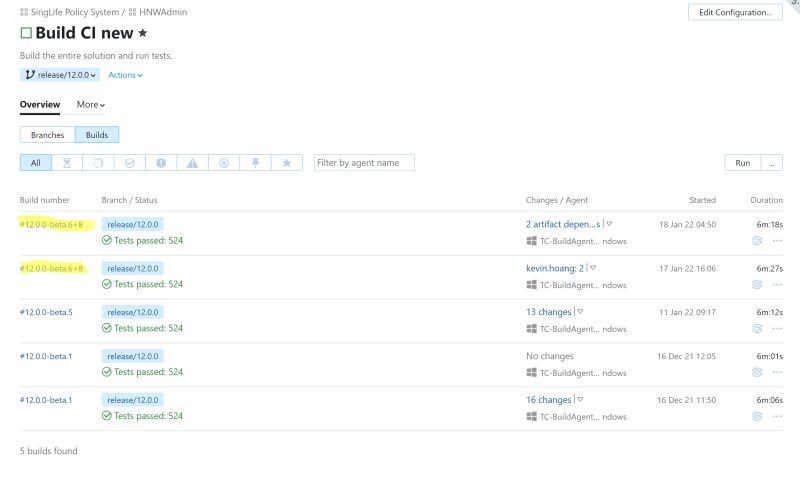Filter builds by running spinner icon
800x481 pixels.
[98, 163]
